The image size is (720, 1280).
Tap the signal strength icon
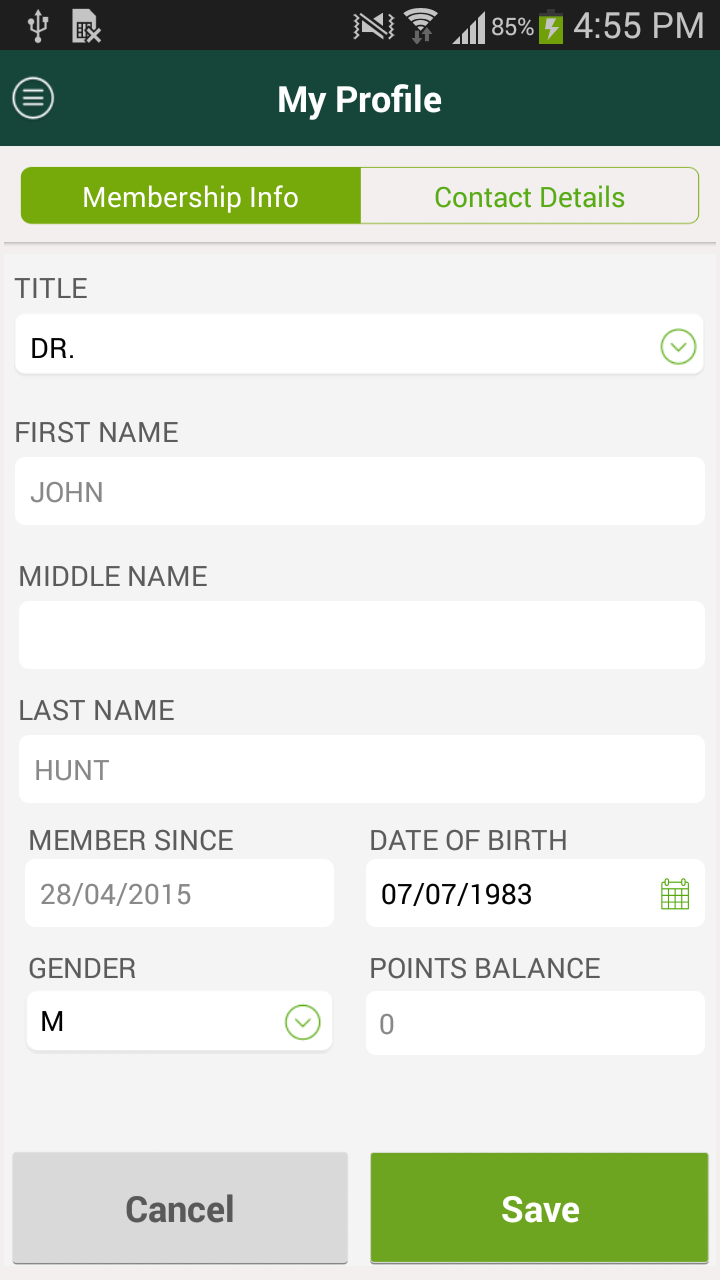[469, 29]
